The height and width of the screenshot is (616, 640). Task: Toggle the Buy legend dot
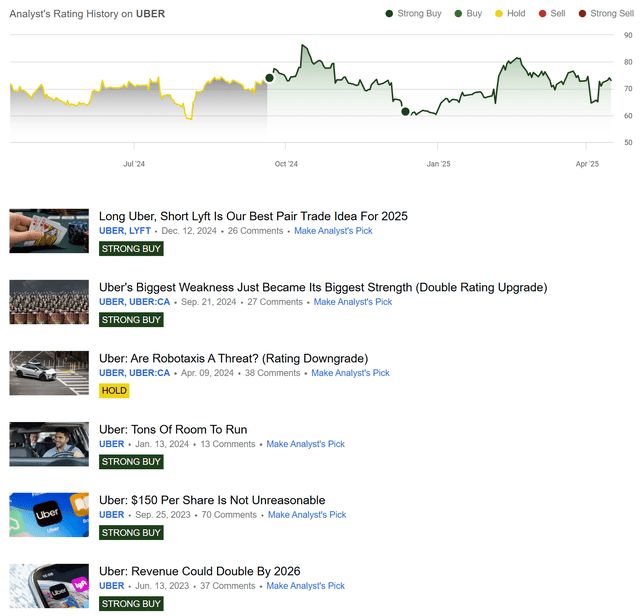tap(458, 13)
